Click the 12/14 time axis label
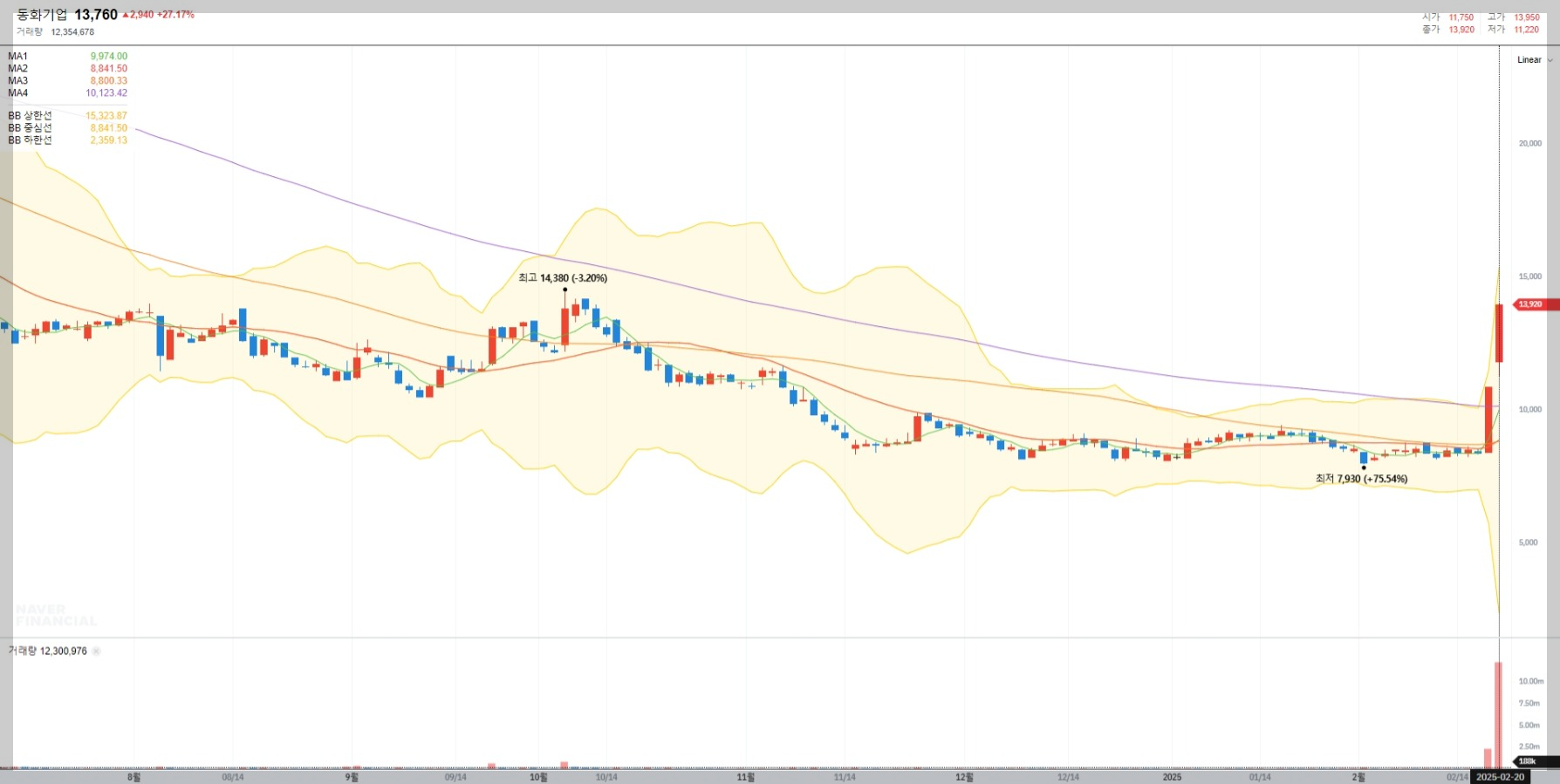The image size is (1560, 784). (1068, 777)
